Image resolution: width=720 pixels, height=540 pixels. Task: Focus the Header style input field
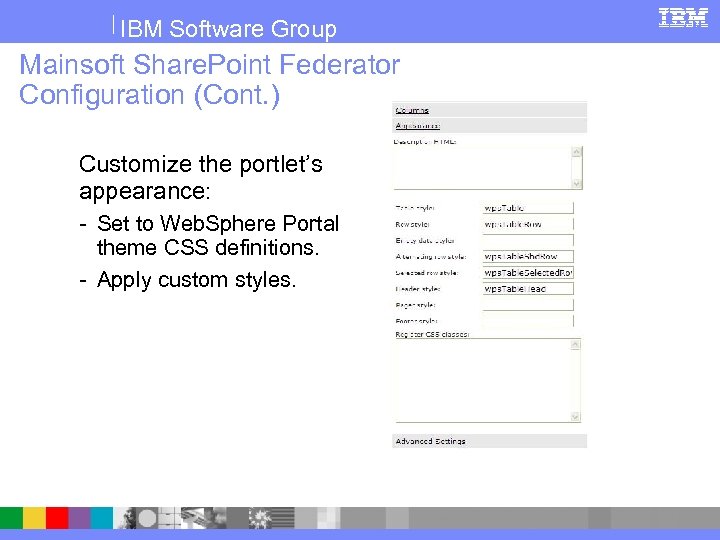528,288
